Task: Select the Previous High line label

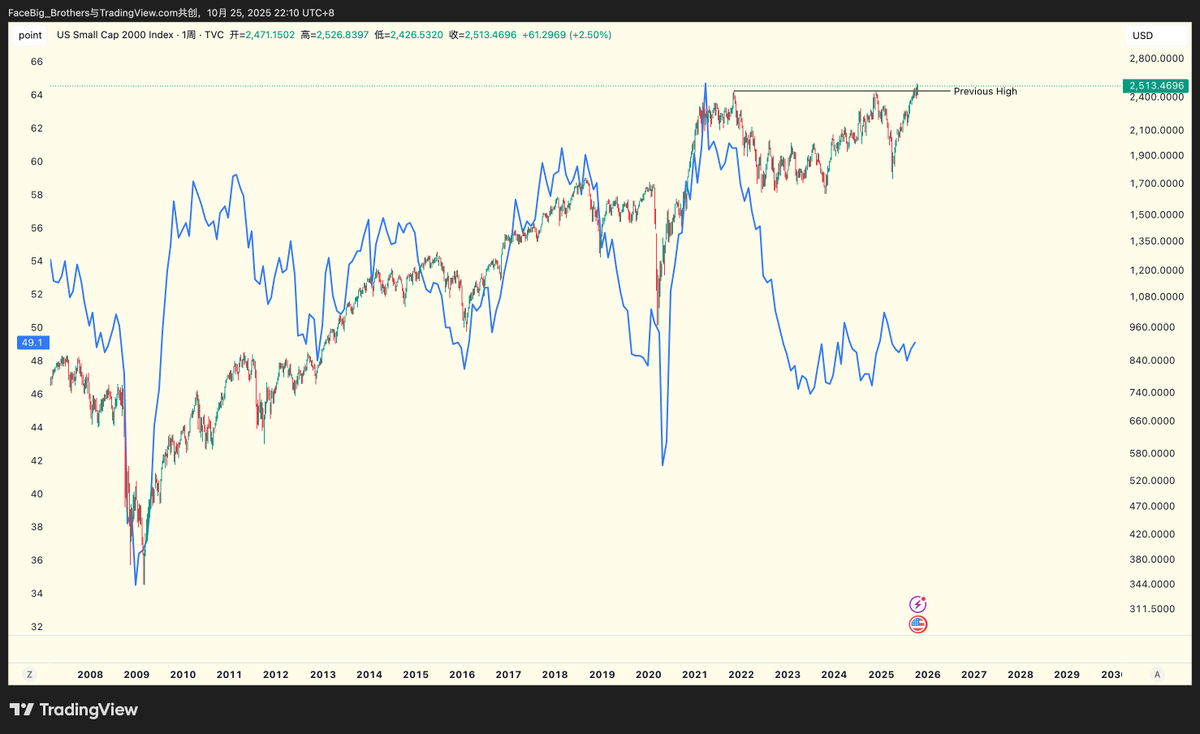Action: (985, 91)
